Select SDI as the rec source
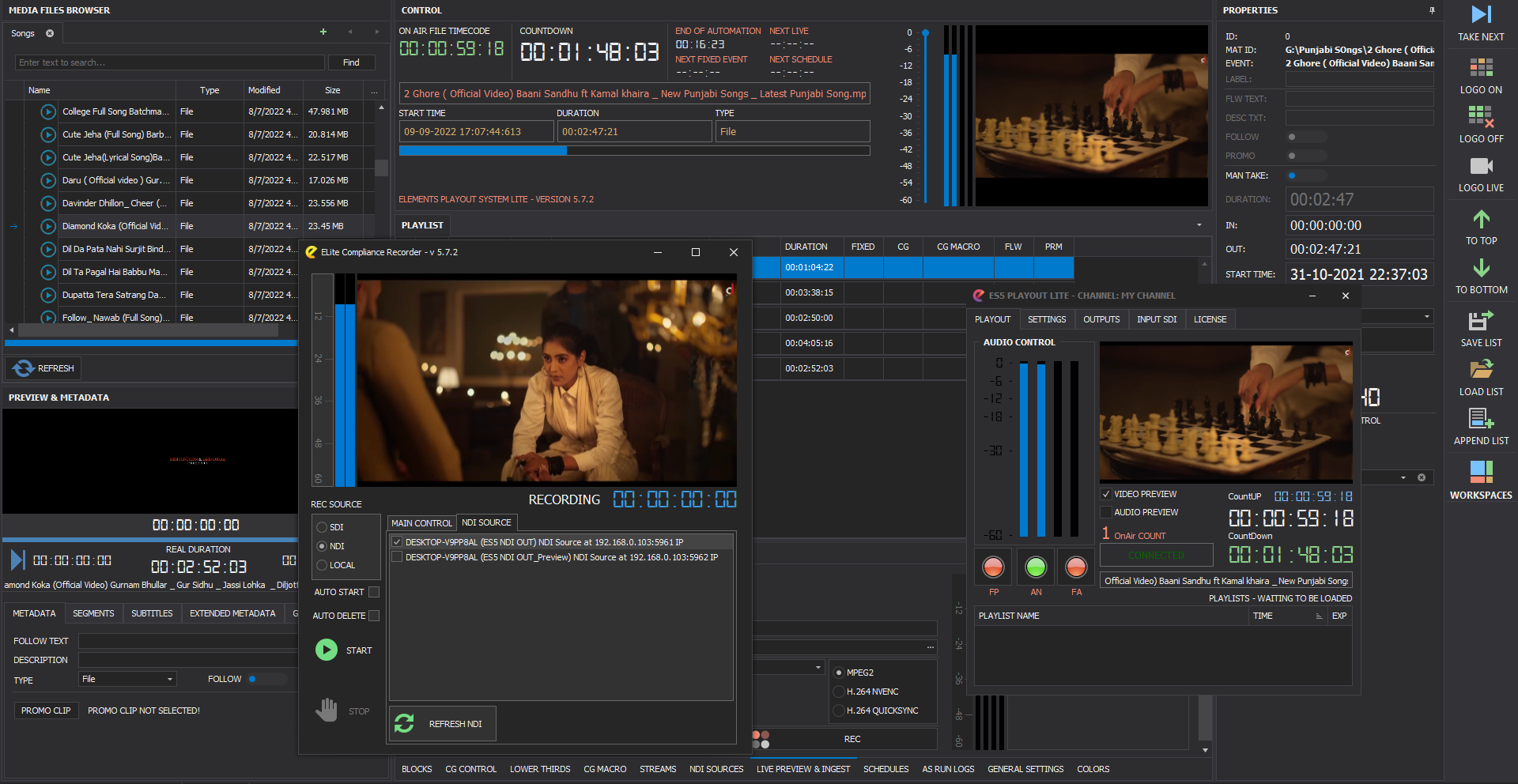This screenshot has height=784, width=1518. tap(322, 527)
